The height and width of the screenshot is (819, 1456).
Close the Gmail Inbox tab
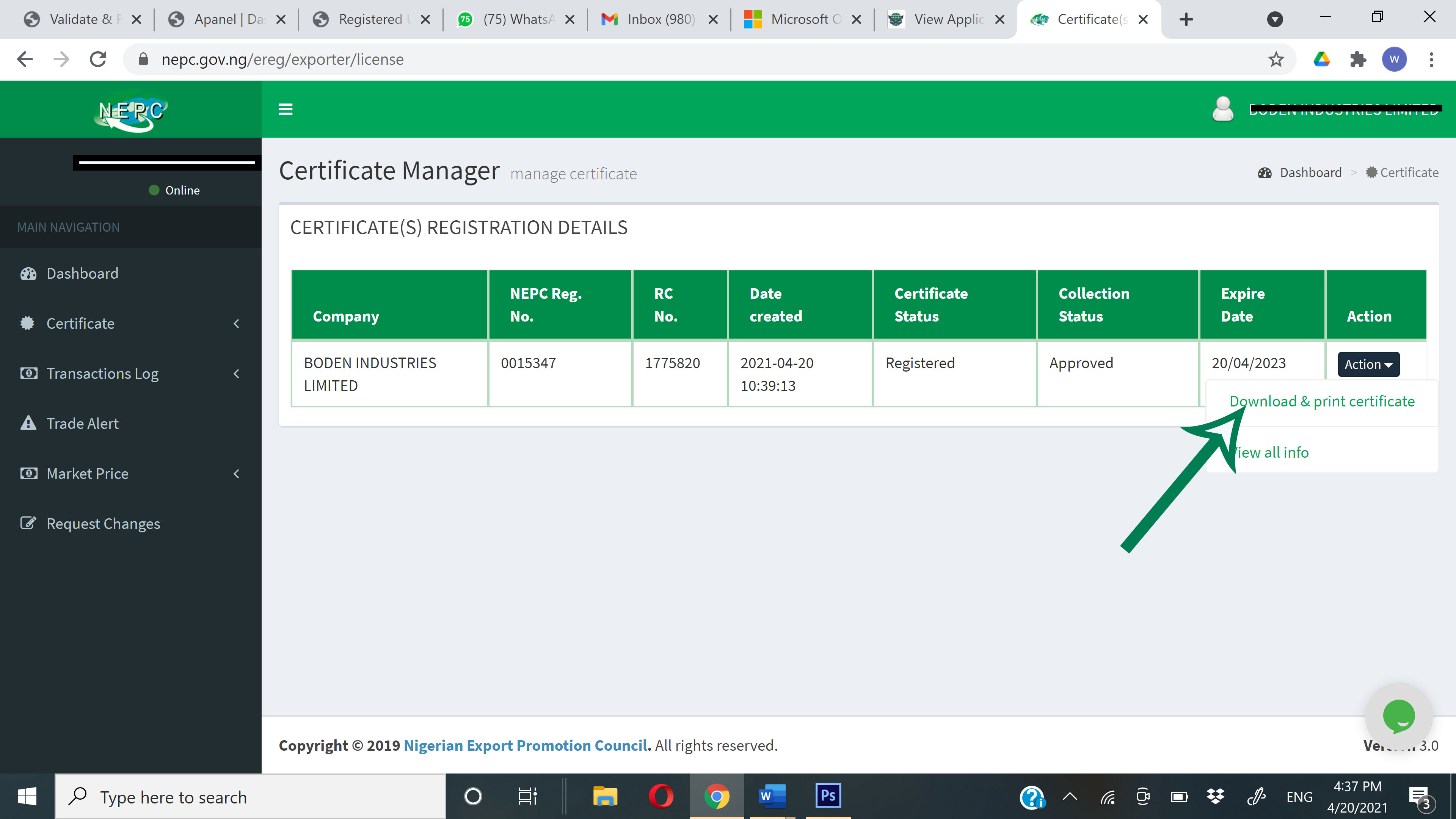(713, 19)
